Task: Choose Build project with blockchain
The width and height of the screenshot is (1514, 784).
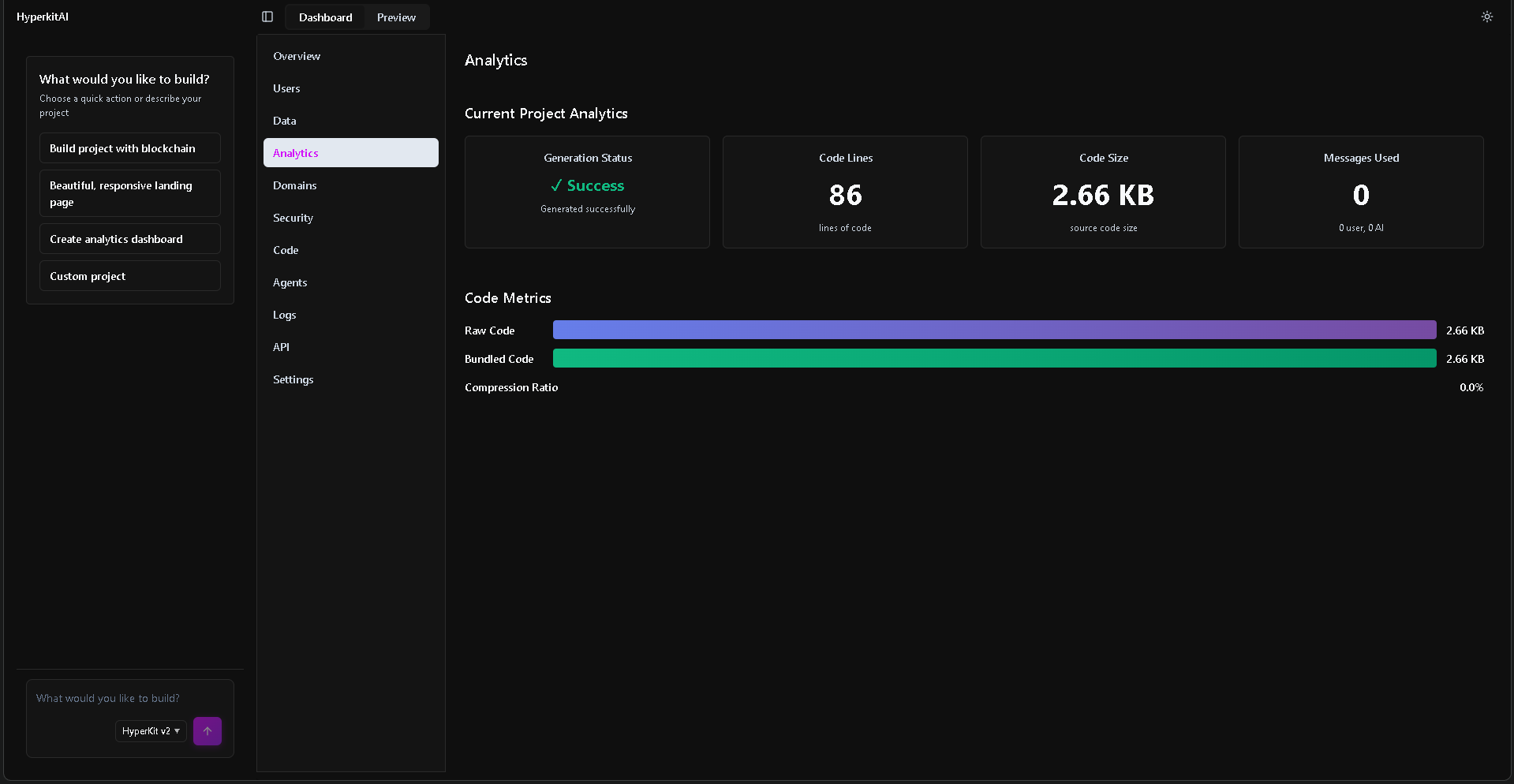Action: pyautogui.click(x=130, y=148)
